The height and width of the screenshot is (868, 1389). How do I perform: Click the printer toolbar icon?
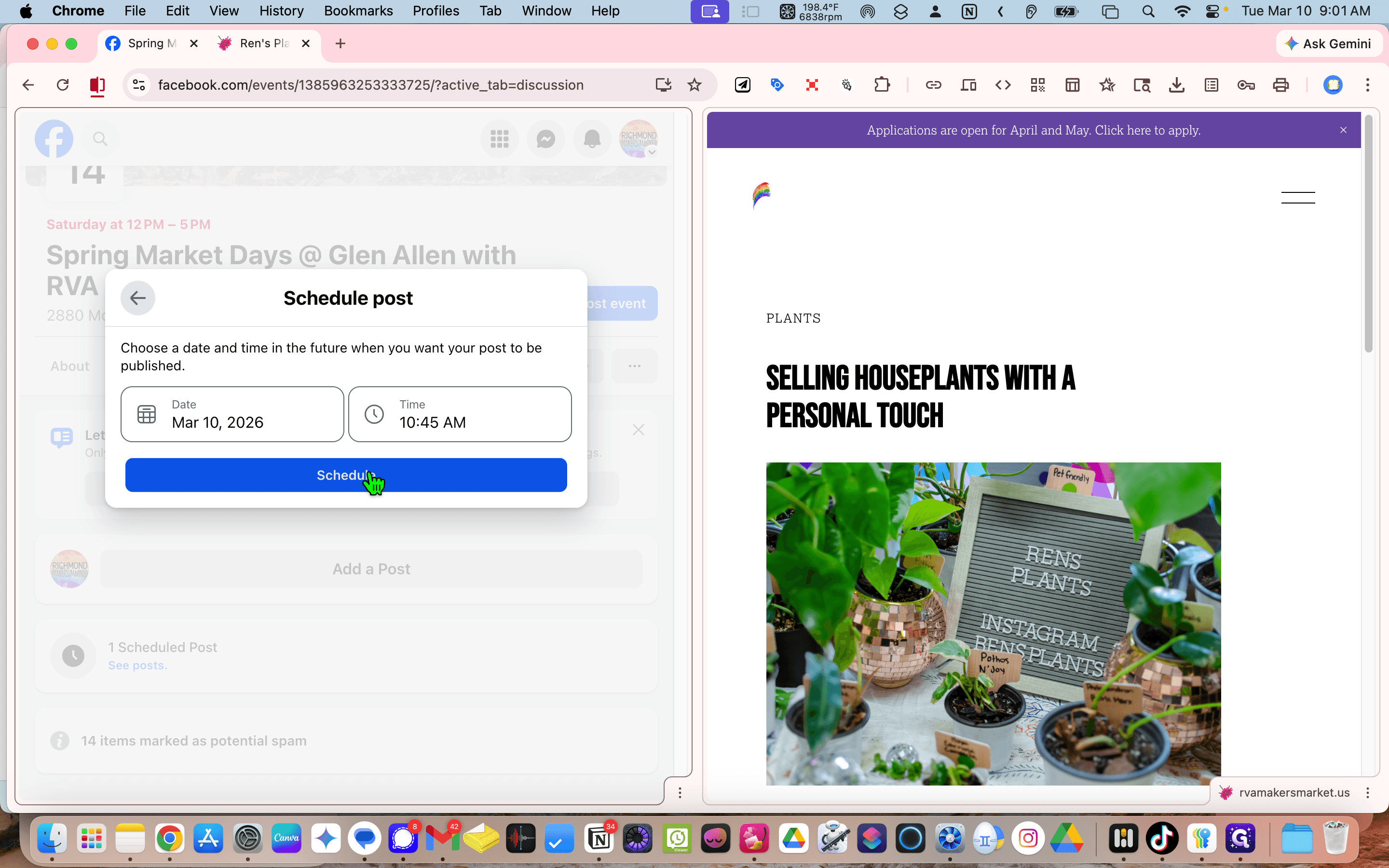click(1280, 85)
